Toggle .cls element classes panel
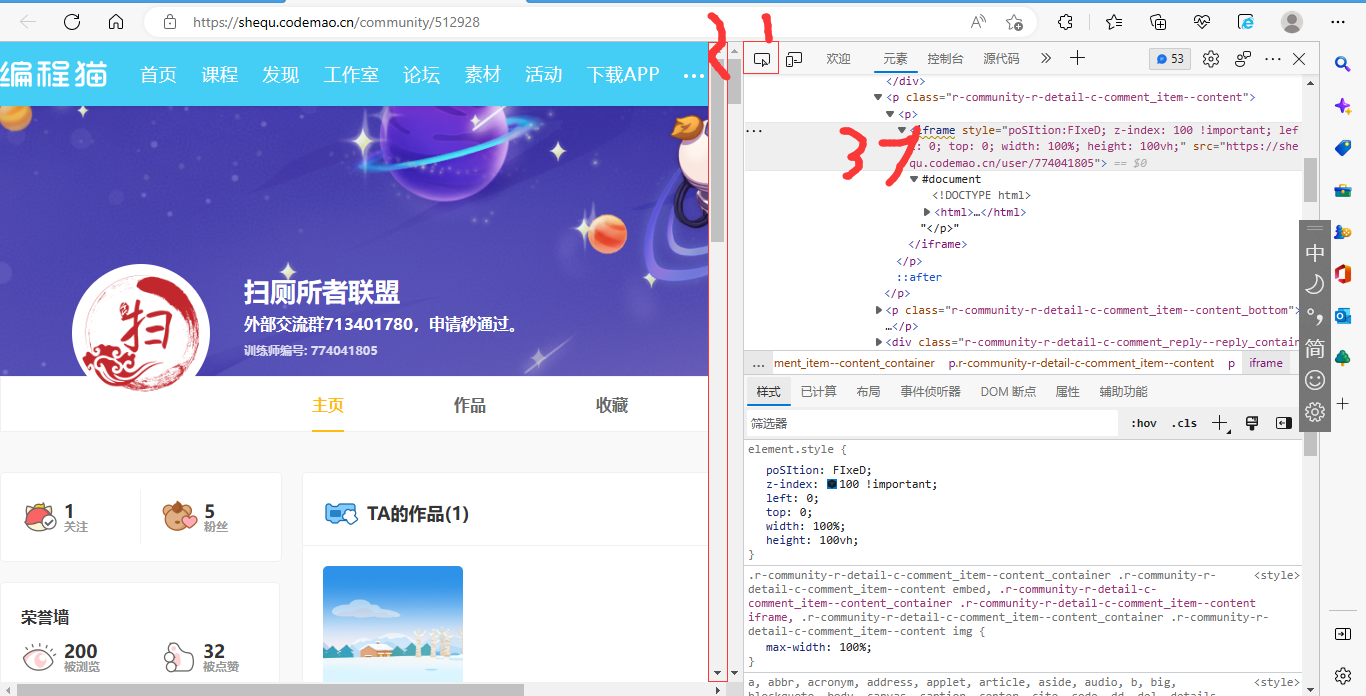Viewport: 1366px width, 696px height. click(1185, 423)
